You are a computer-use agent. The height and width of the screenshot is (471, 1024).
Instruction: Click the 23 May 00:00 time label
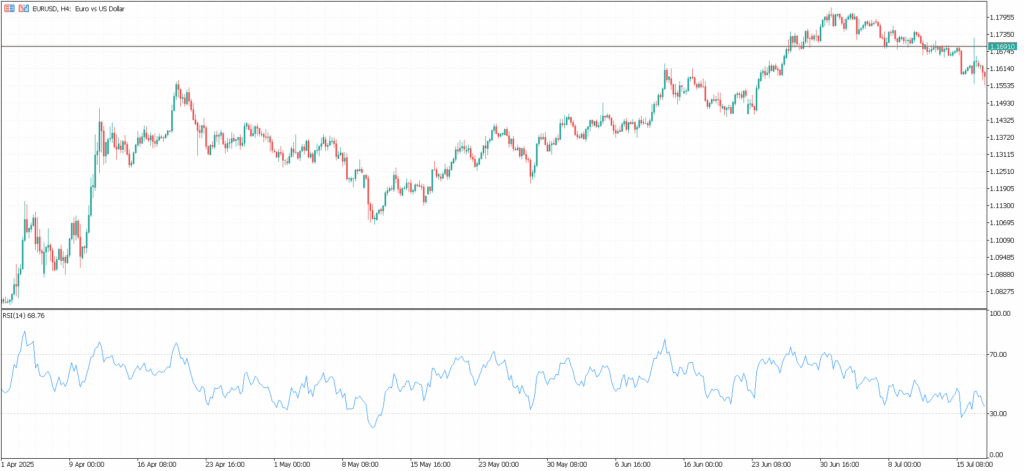coord(498,464)
